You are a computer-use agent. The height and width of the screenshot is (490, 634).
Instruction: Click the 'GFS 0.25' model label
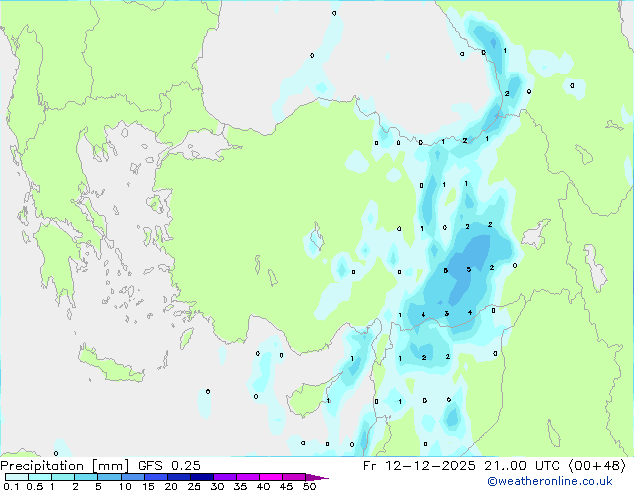tap(169, 466)
